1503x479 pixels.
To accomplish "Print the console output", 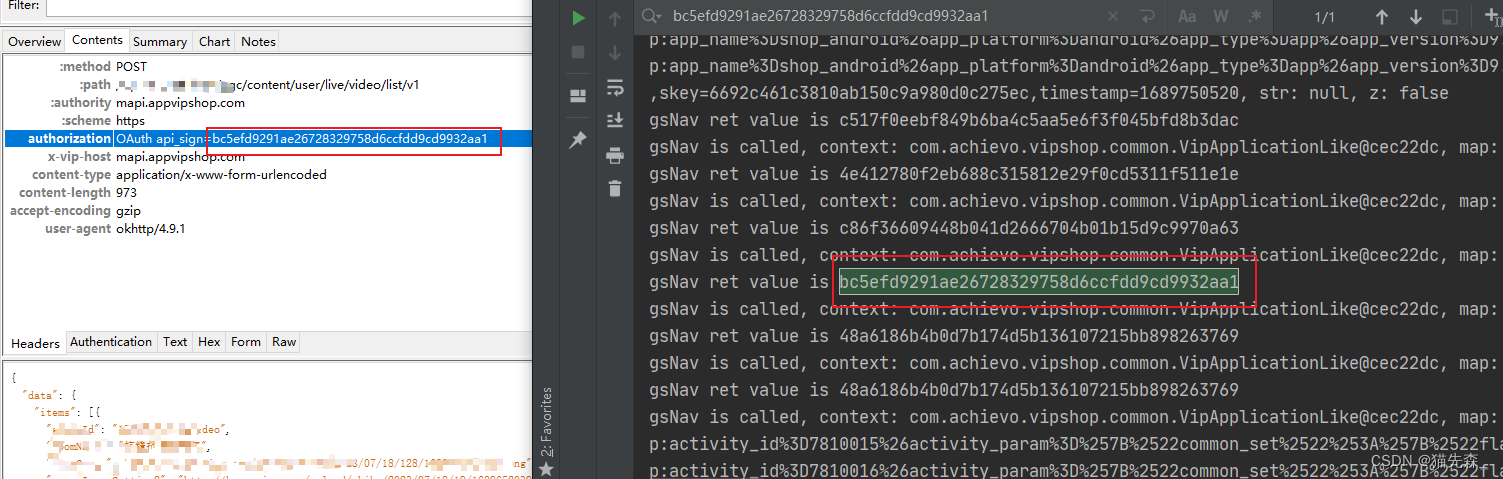I will (x=614, y=155).
